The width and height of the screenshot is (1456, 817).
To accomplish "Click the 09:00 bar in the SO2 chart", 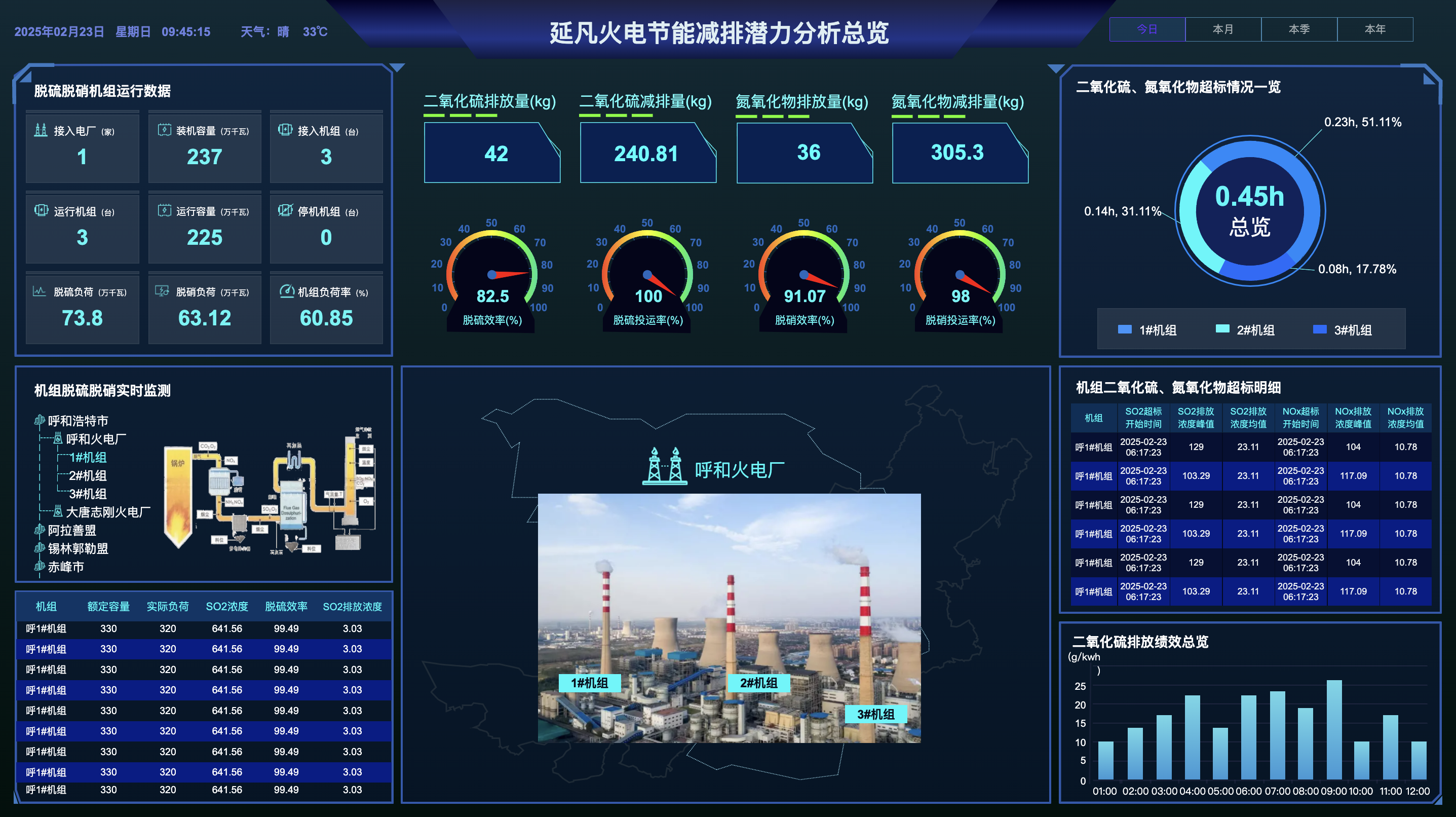I will [1333, 729].
